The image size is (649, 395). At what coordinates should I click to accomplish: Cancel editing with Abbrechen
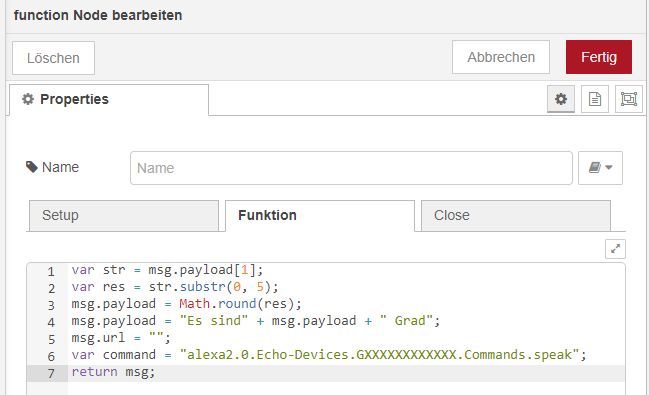(501, 57)
